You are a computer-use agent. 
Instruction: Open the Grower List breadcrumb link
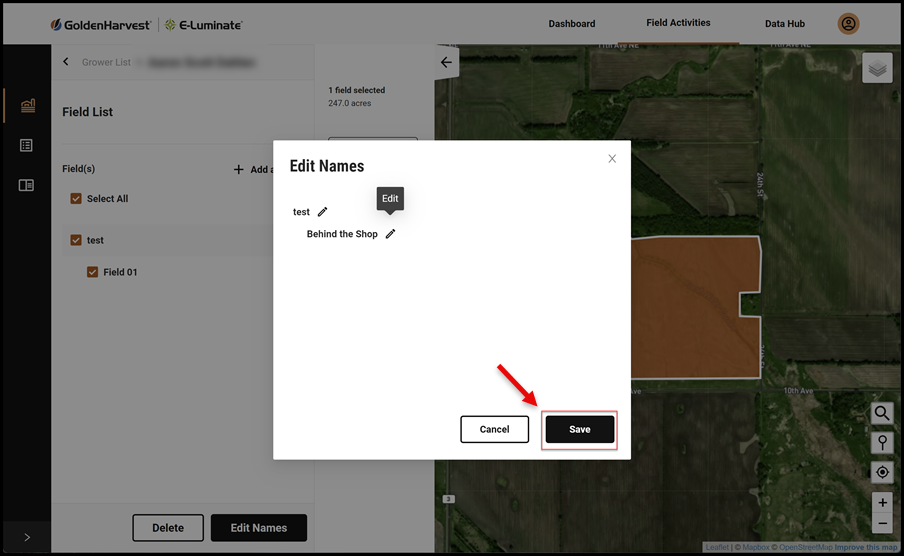[x=106, y=62]
